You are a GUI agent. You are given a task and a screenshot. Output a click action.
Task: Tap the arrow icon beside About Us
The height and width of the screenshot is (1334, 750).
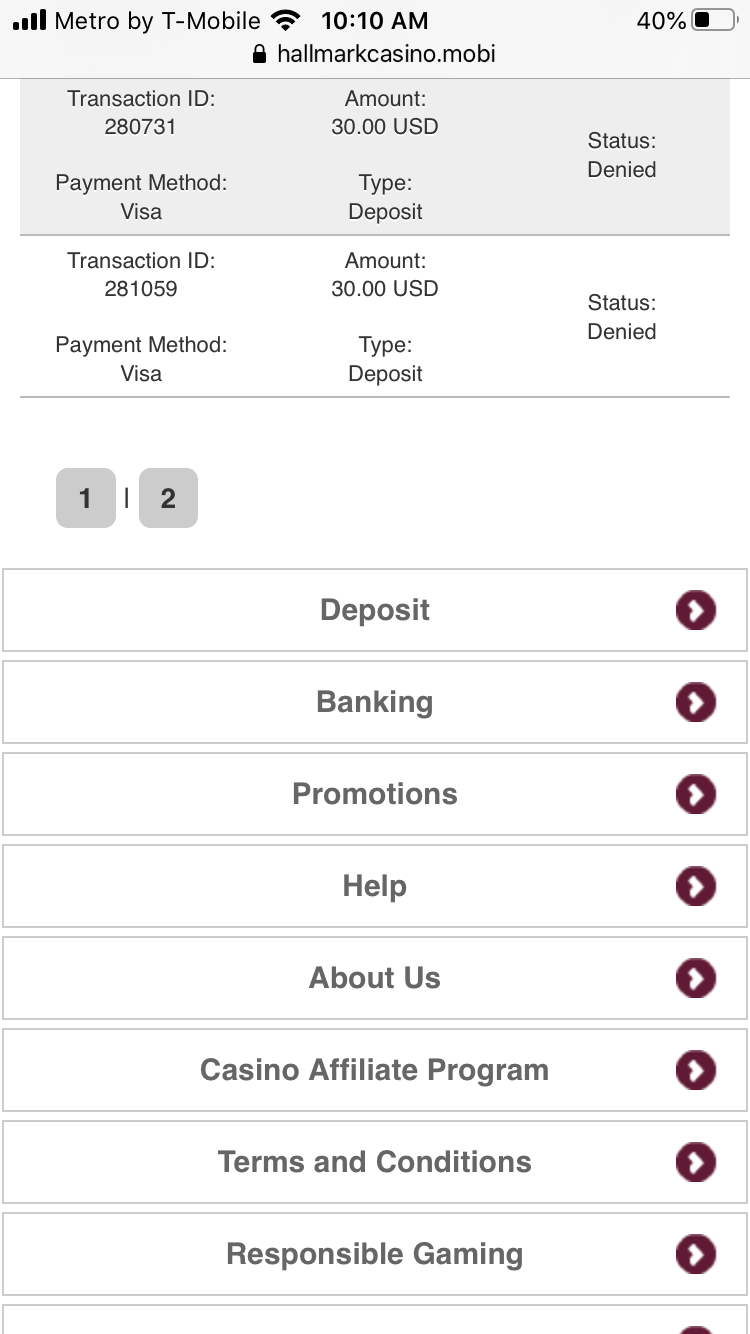tap(696, 978)
